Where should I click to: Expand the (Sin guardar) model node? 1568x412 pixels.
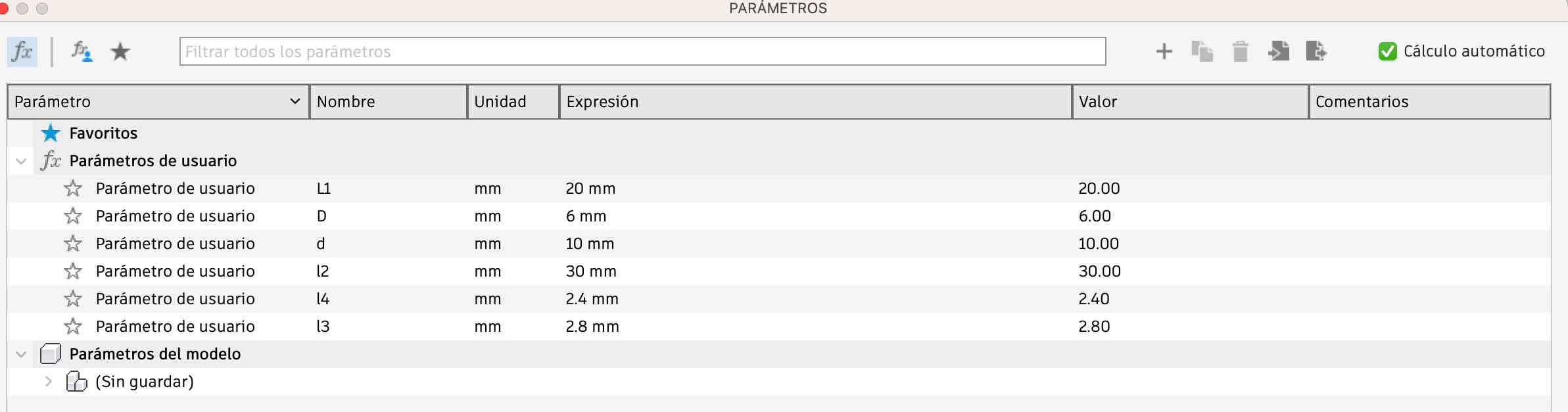48,382
